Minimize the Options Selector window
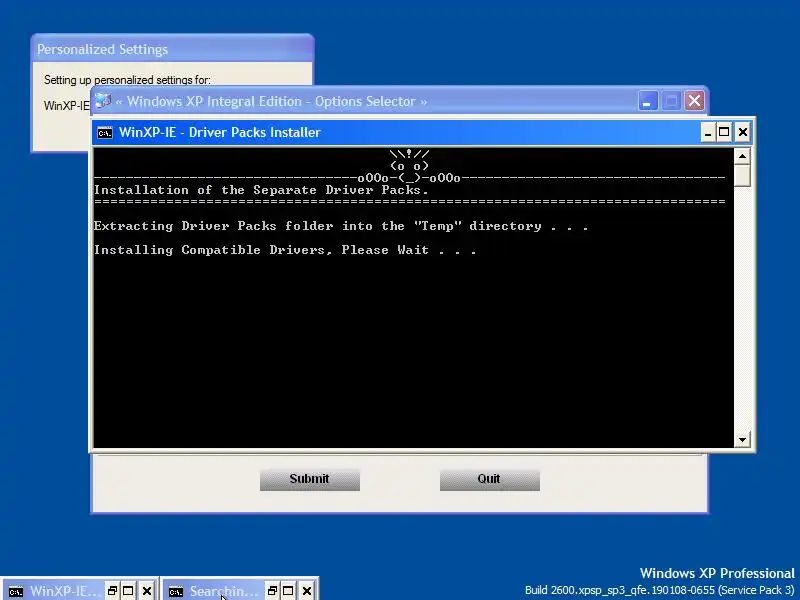This screenshot has height=600, width=800. point(648,101)
